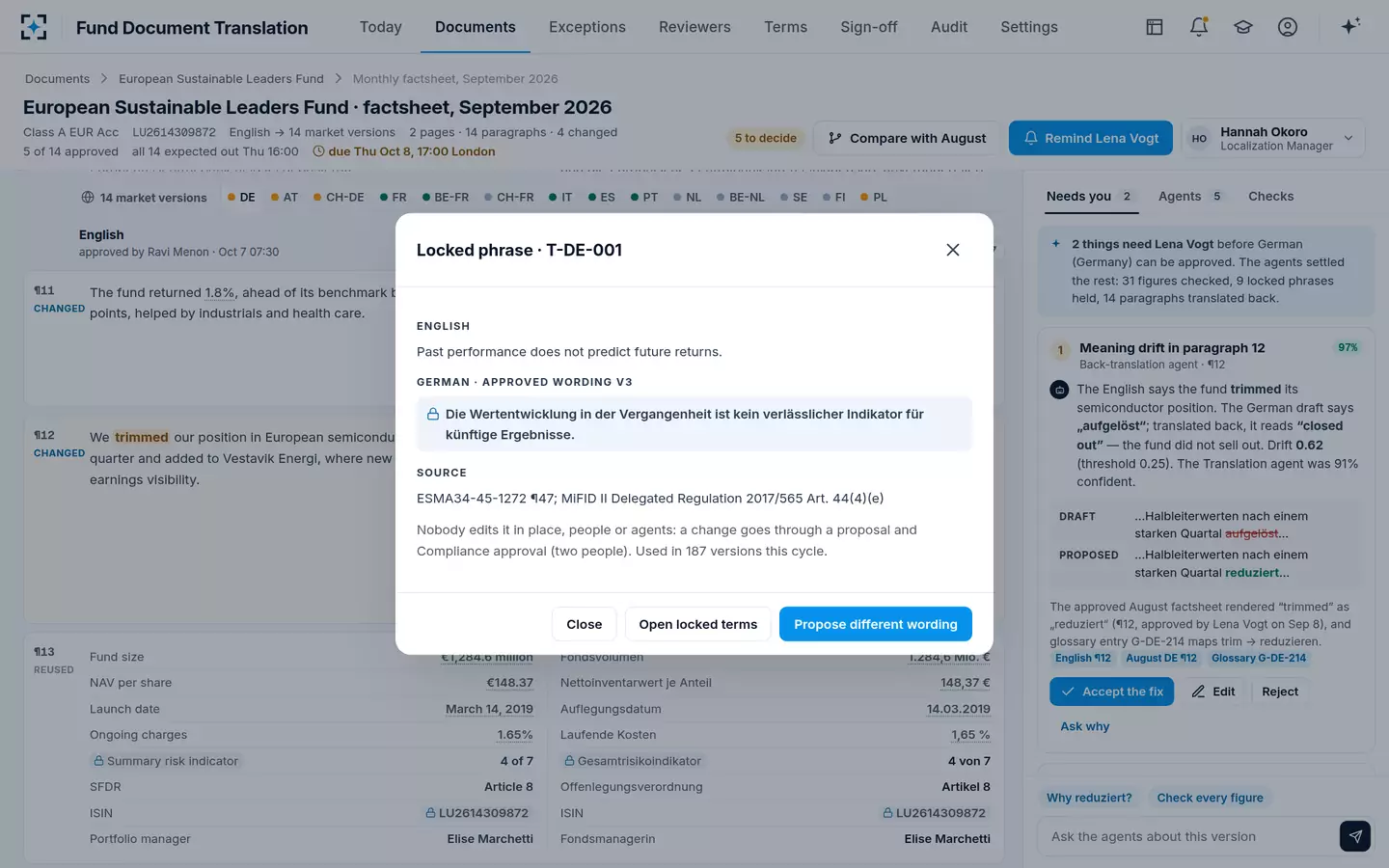Click the 5 to decide badge
1389x868 pixels.
pyautogui.click(x=766, y=138)
